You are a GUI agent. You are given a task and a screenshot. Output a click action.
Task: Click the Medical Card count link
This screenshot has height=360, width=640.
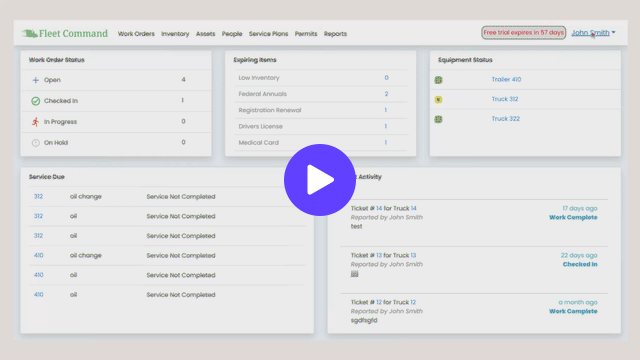click(x=385, y=142)
